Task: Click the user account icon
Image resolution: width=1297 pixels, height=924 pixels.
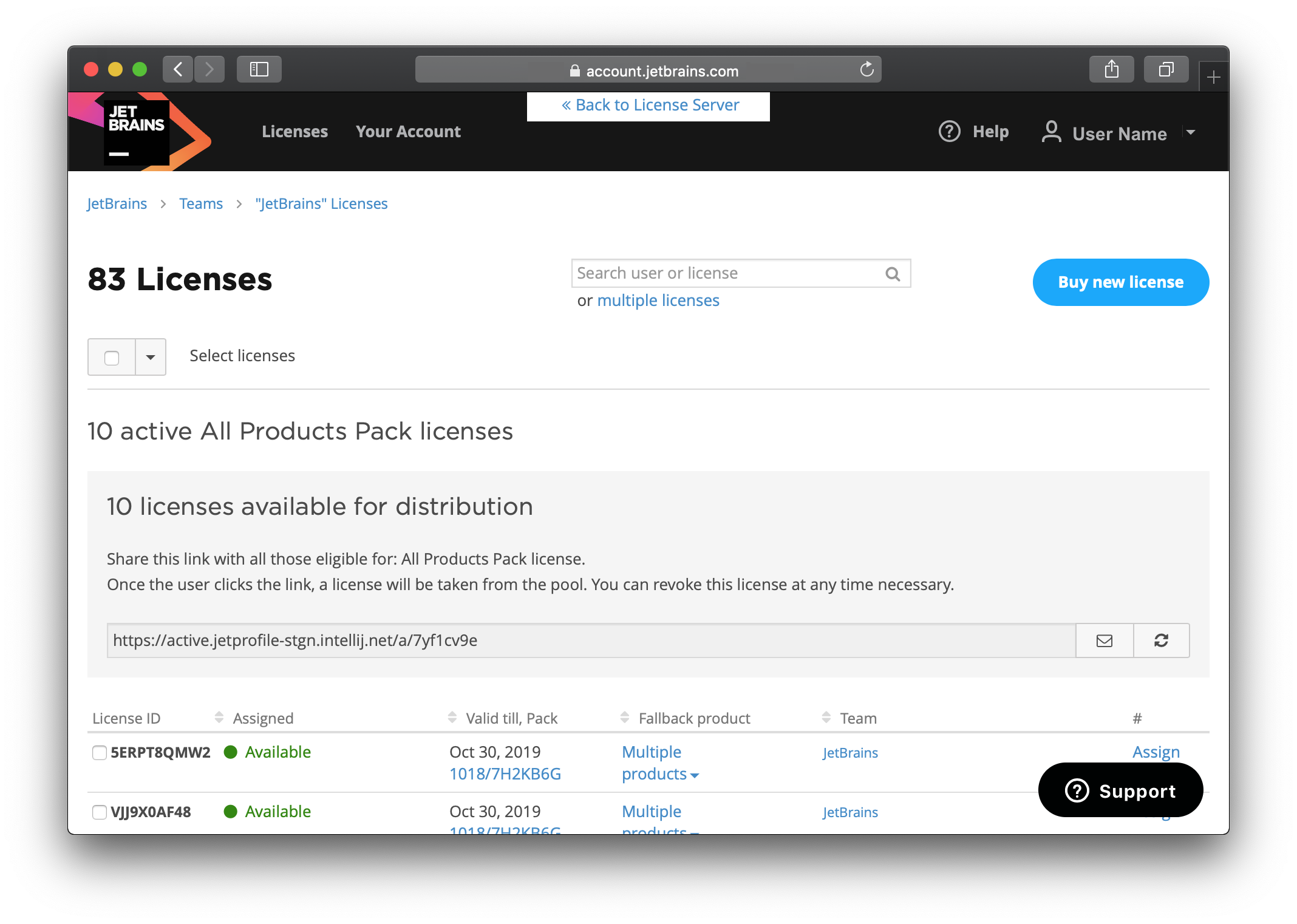Action: (x=1050, y=132)
